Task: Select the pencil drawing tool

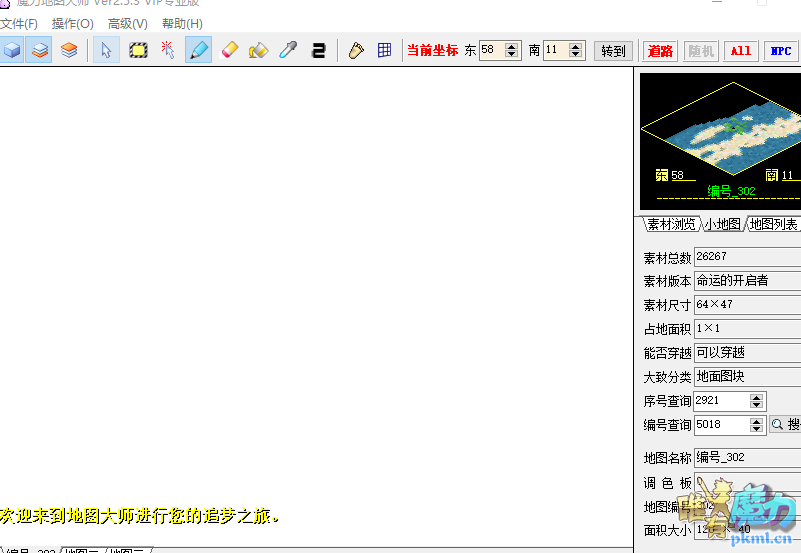Action: click(x=198, y=50)
